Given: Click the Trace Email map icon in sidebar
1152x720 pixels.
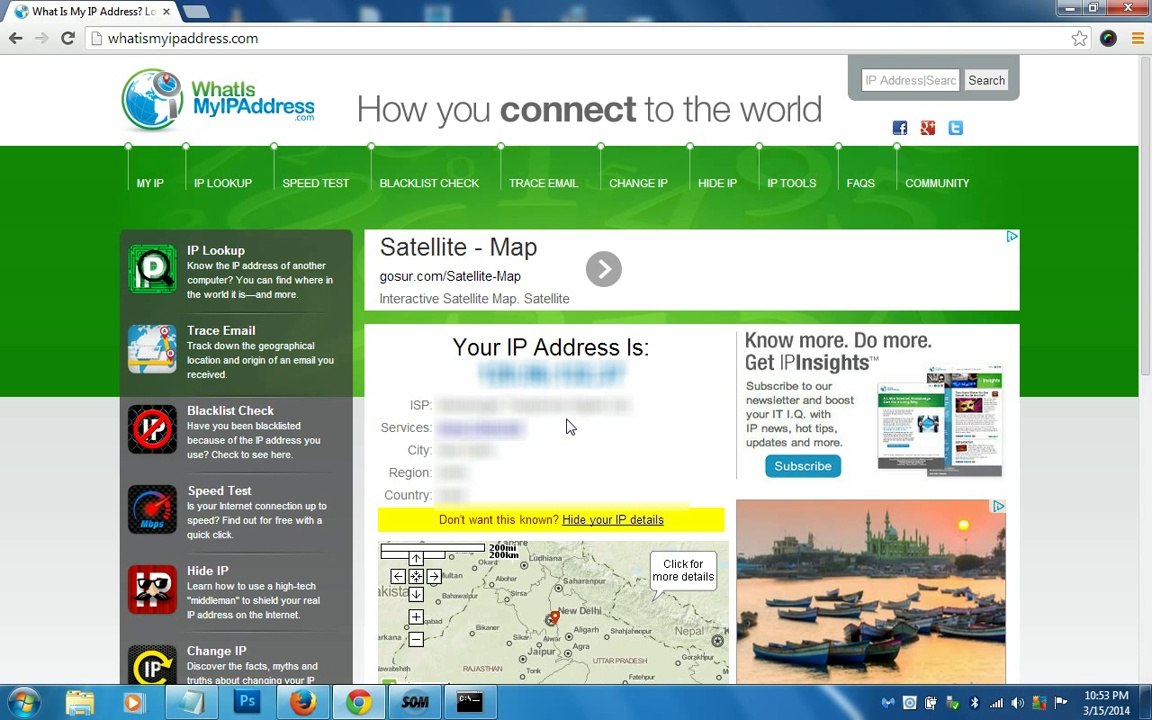Looking at the screenshot, I should click(x=152, y=349).
